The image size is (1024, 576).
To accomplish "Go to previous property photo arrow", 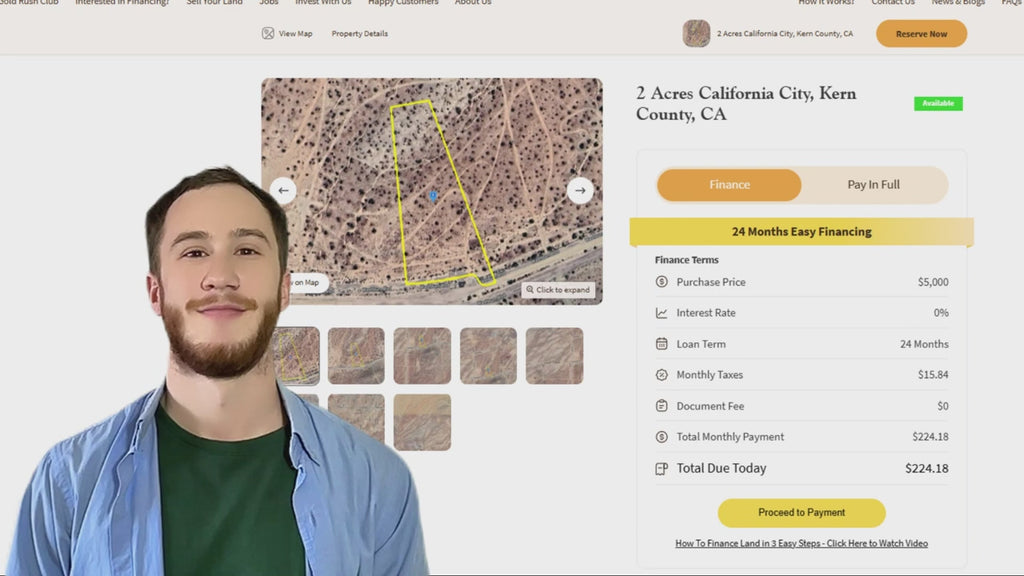I will point(283,190).
